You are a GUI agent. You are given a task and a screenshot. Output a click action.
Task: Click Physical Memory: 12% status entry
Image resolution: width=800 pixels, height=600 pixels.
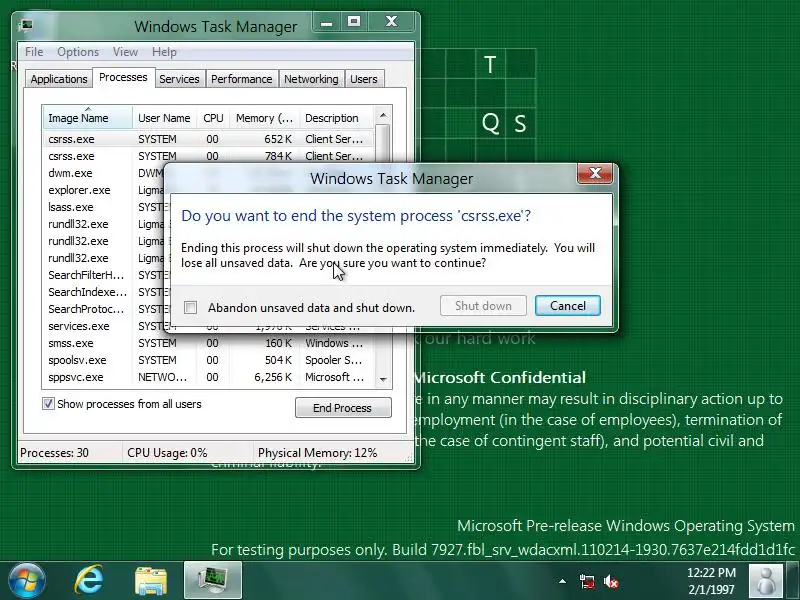pos(317,453)
